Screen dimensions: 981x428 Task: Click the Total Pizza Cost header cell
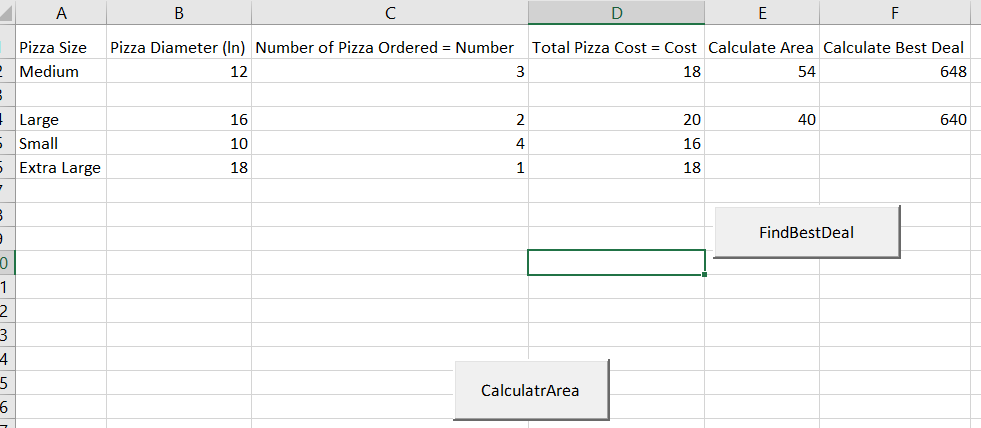pyautogui.click(x=615, y=48)
